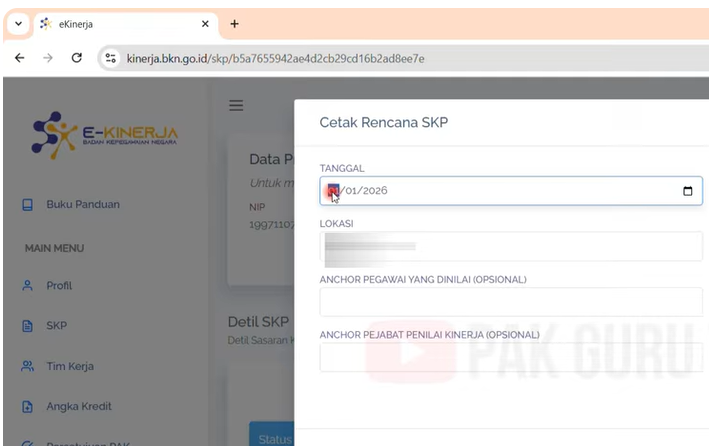Click the Status button behind the dialog
709x446 pixels.
[272, 434]
